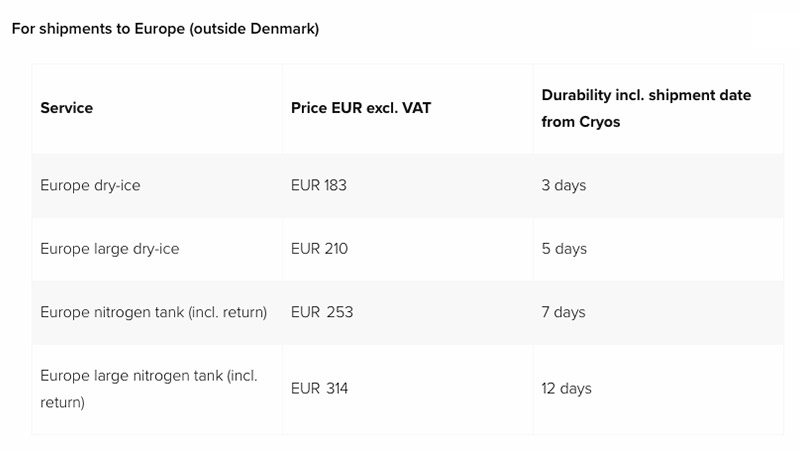The image size is (800, 450).
Task: Click the 12 days durability value
Action: [566, 388]
